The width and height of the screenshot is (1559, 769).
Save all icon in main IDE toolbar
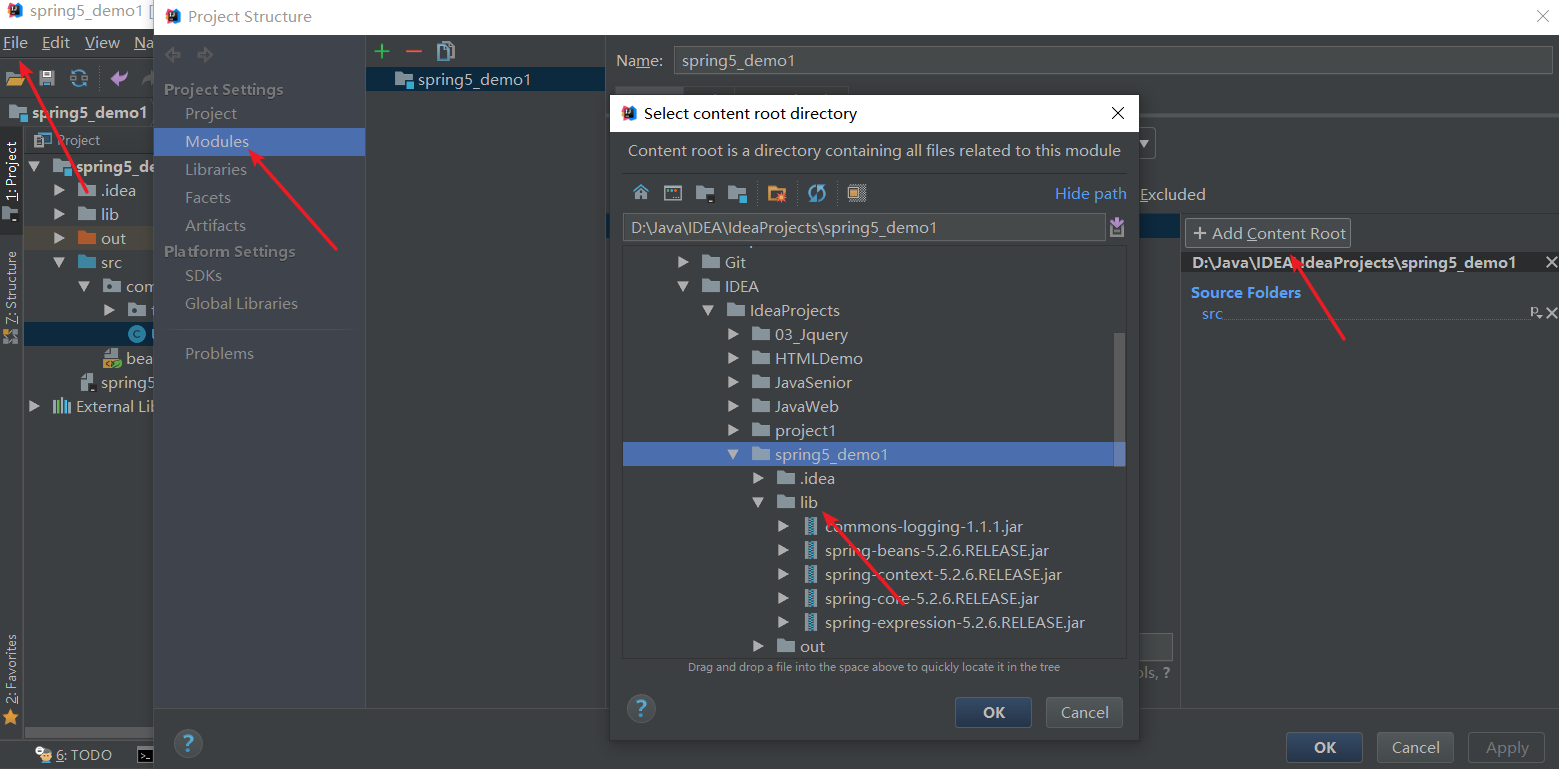47,78
